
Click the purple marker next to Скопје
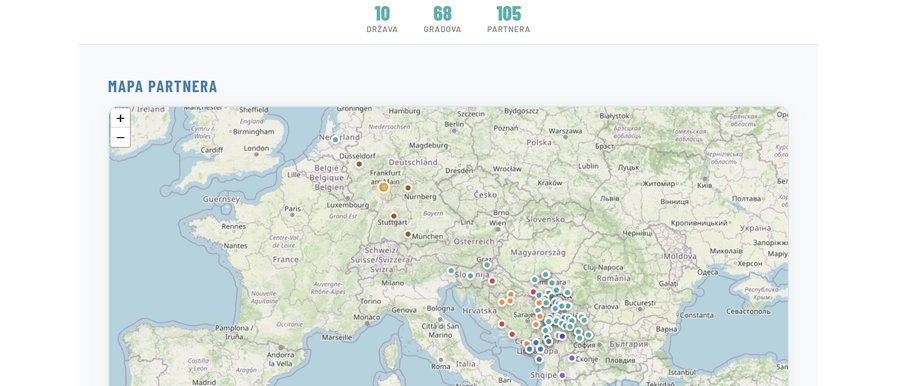coord(572,358)
